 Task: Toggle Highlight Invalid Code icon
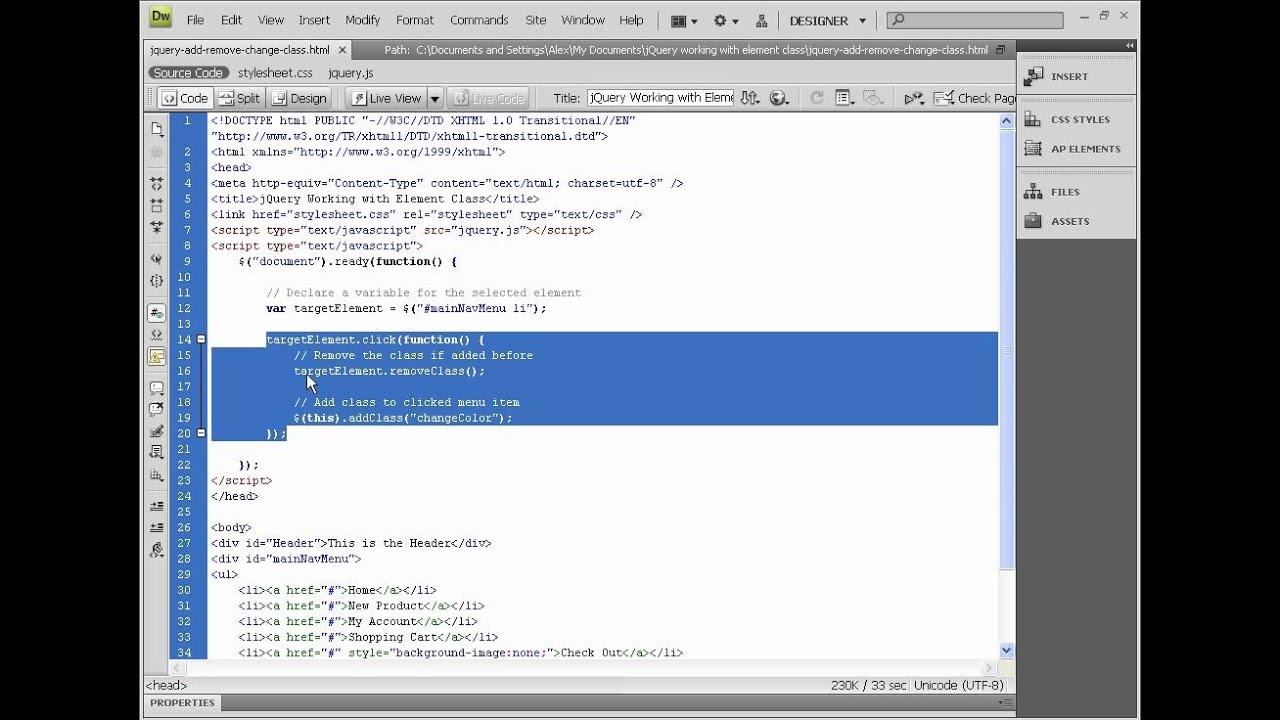pos(157,335)
